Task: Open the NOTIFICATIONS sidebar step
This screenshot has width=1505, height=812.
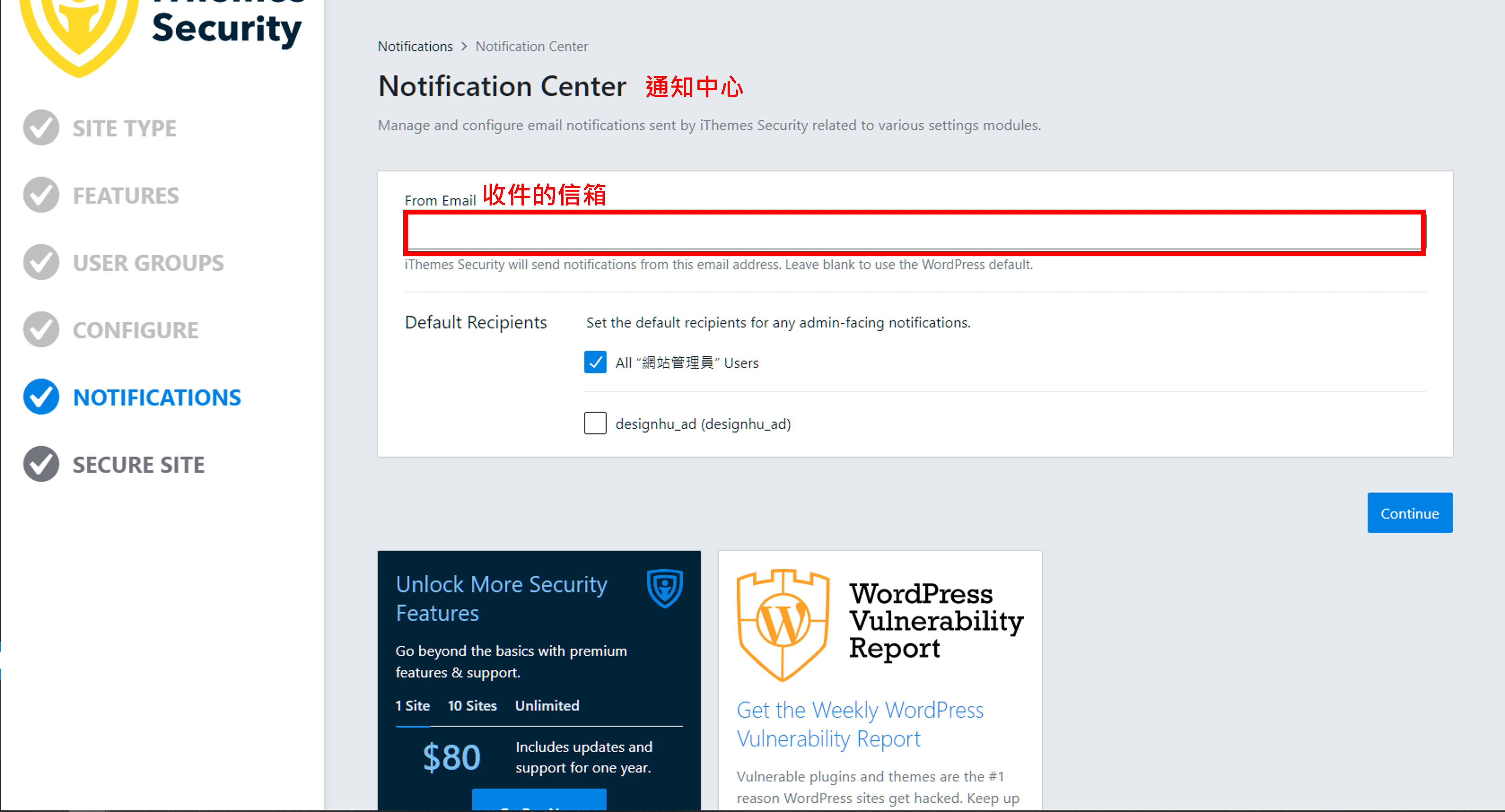Action: pyautogui.click(x=157, y=397)
